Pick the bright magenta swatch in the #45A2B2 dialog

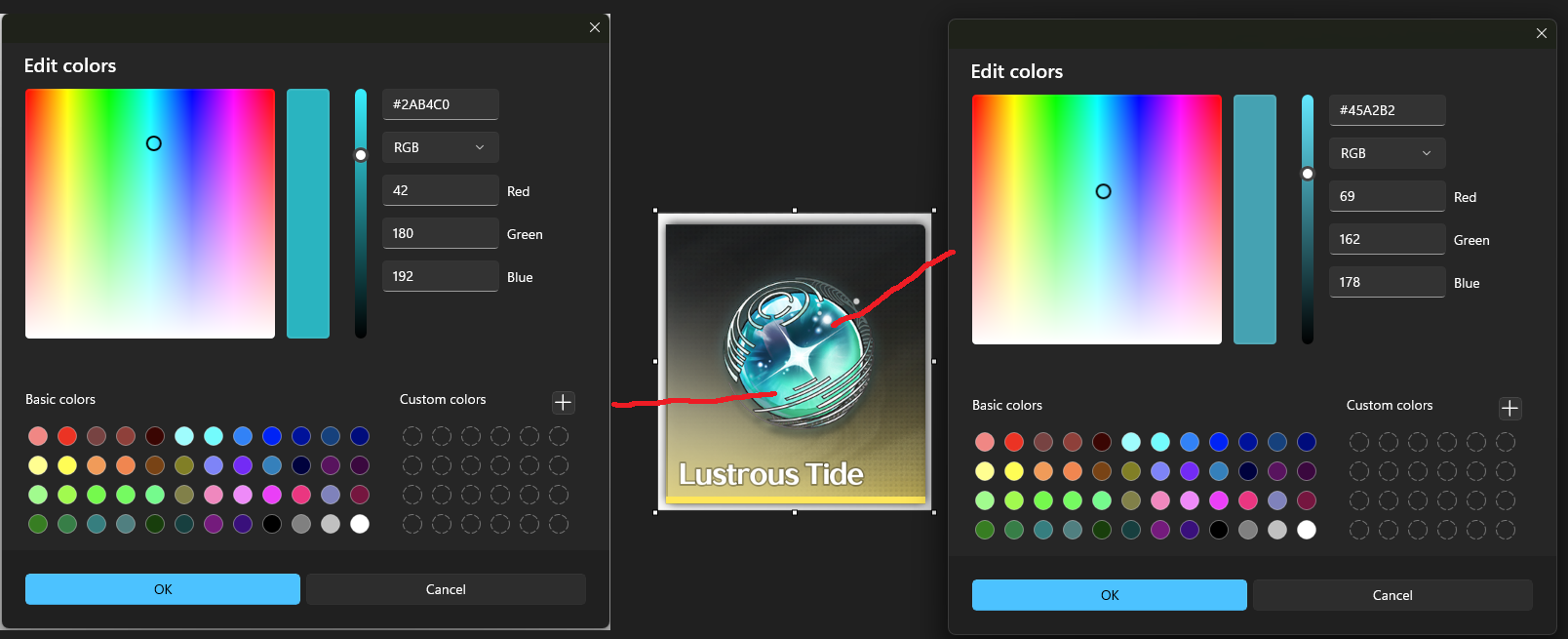pos(1219,500)
